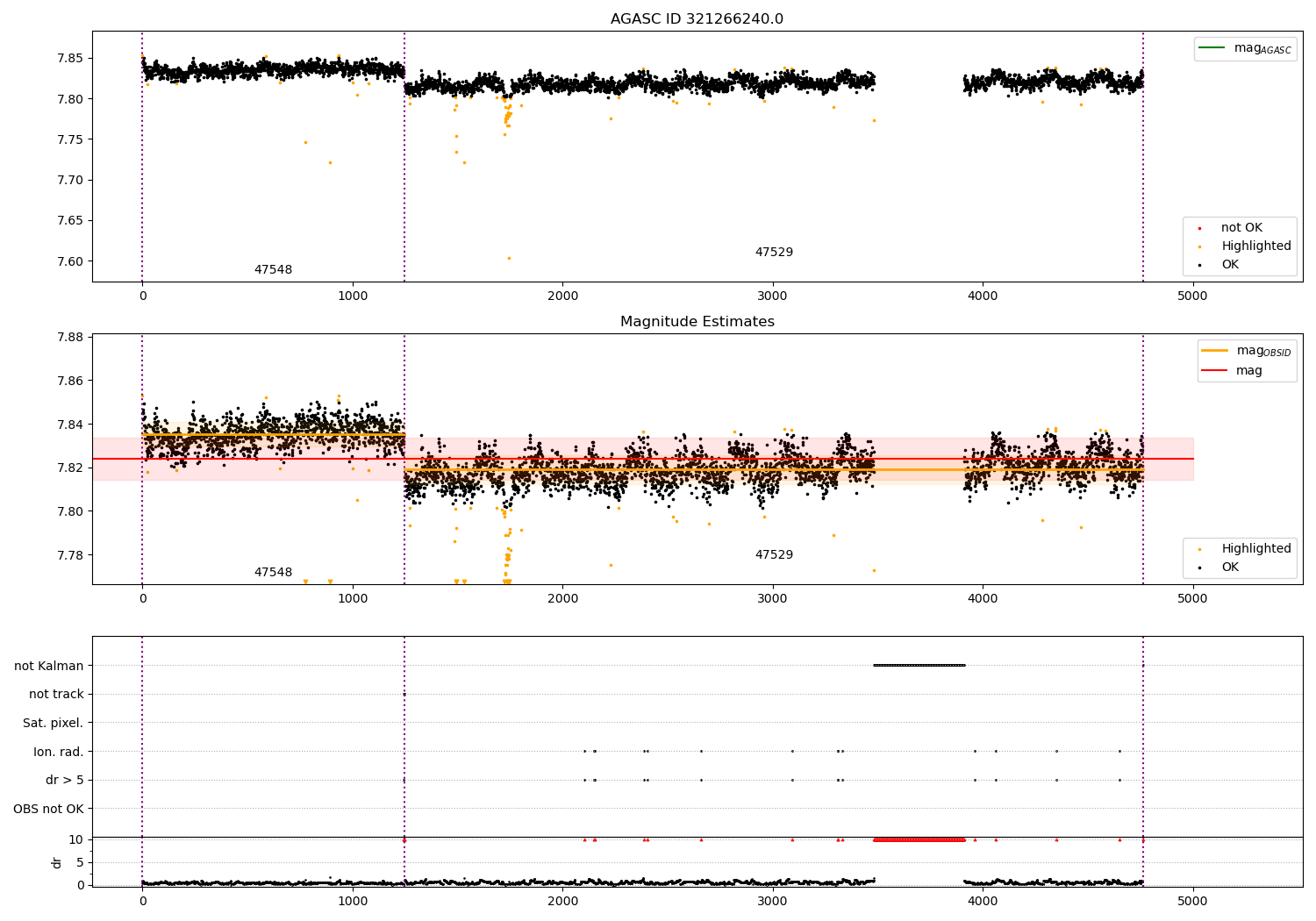
Task: Click the 7.85 tick on top plot
Action: 69,59
